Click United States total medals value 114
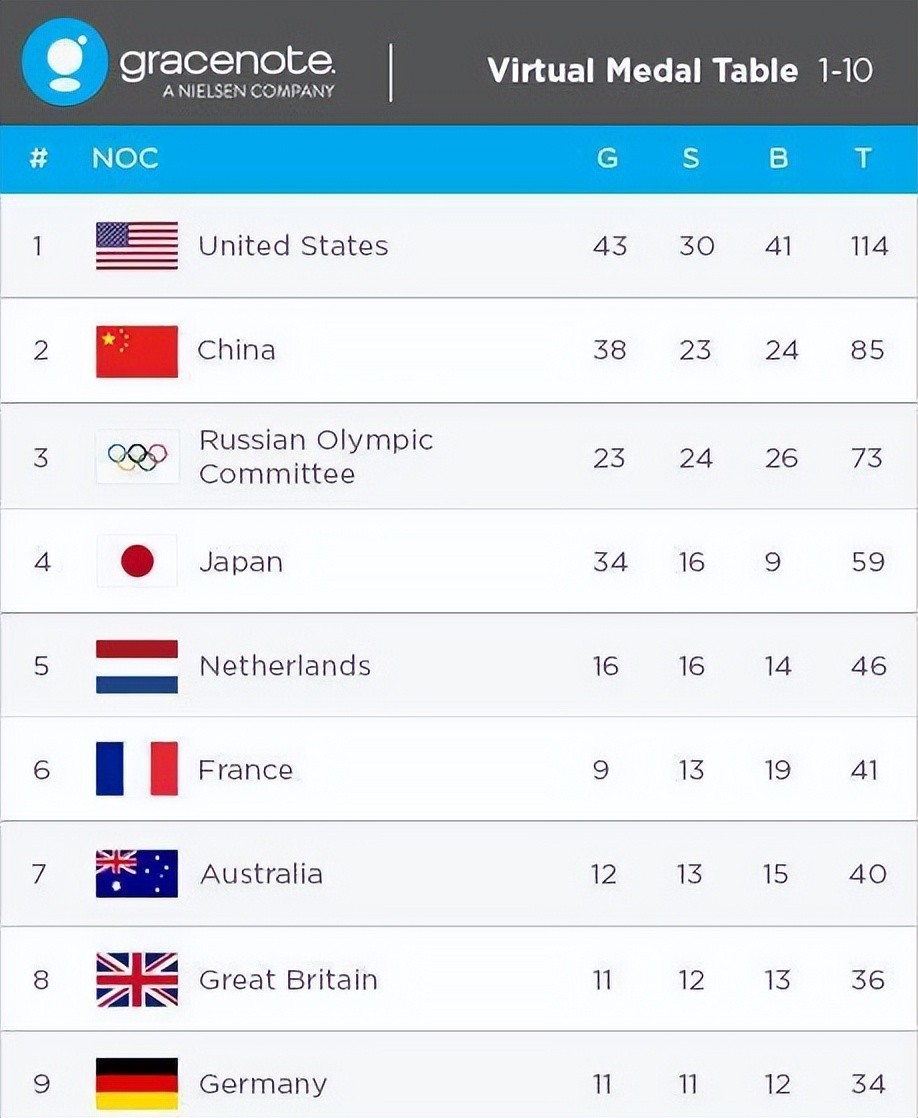This screenshot has height=1118, width=918. click(x=869, y=246)
